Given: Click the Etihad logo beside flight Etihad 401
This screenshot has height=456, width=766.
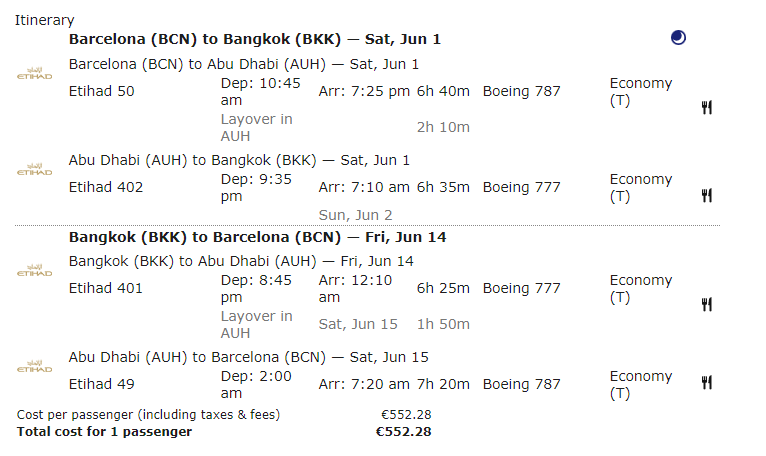Looking at the screenshot, I should tap(35, 271).
